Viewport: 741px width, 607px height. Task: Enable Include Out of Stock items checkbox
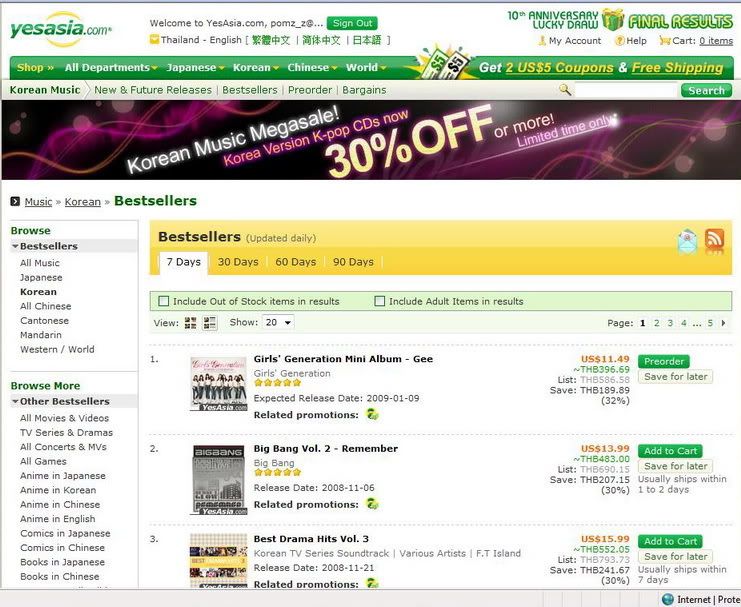click(x=164, y=301)
